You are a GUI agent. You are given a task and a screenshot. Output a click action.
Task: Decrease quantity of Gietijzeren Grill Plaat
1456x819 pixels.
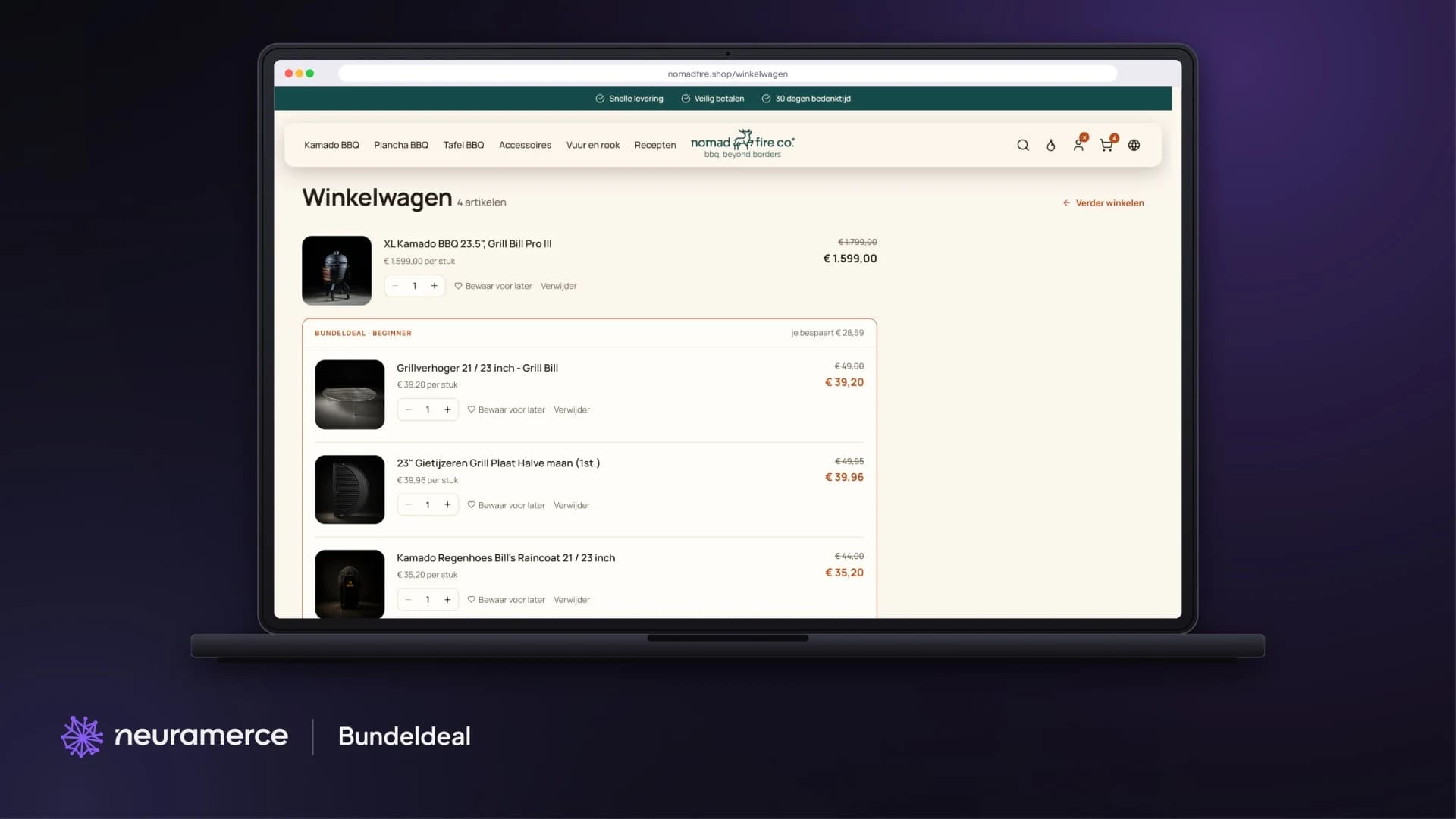(408, 505)
